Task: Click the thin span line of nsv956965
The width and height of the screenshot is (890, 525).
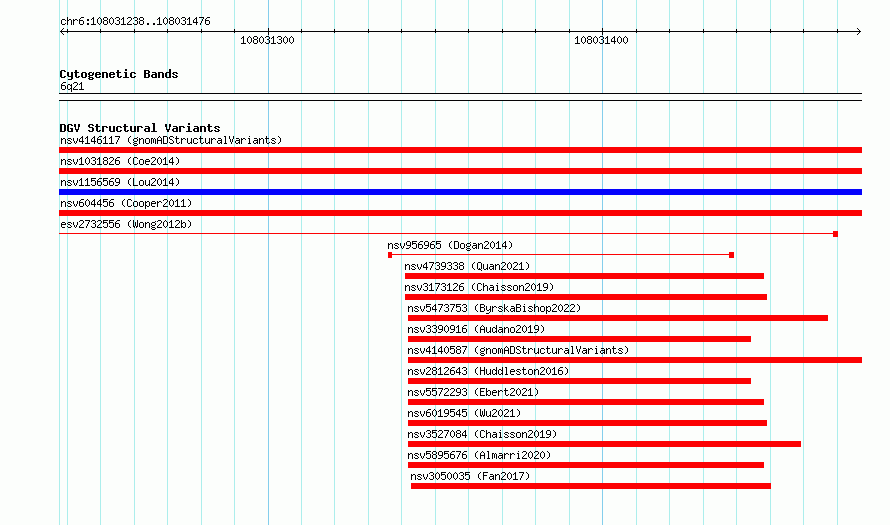Action: (561, 255)
